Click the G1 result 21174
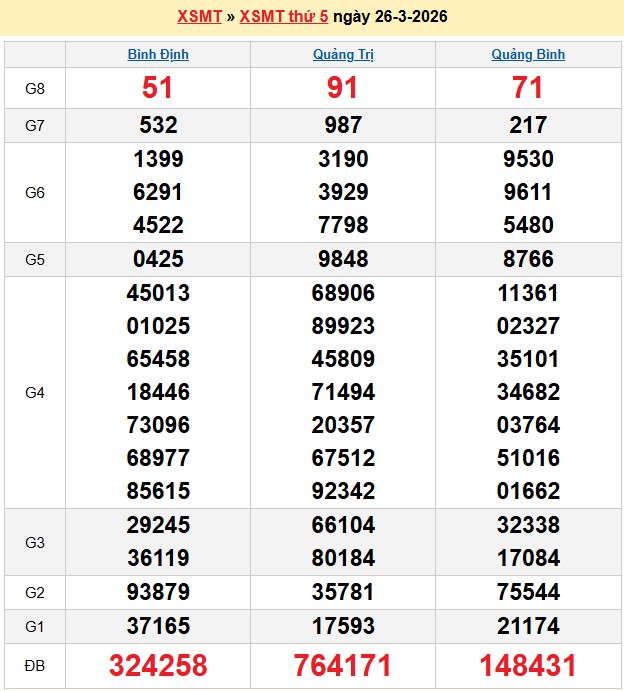The width and height of the screenshot is (624, 691). [528, 626]
